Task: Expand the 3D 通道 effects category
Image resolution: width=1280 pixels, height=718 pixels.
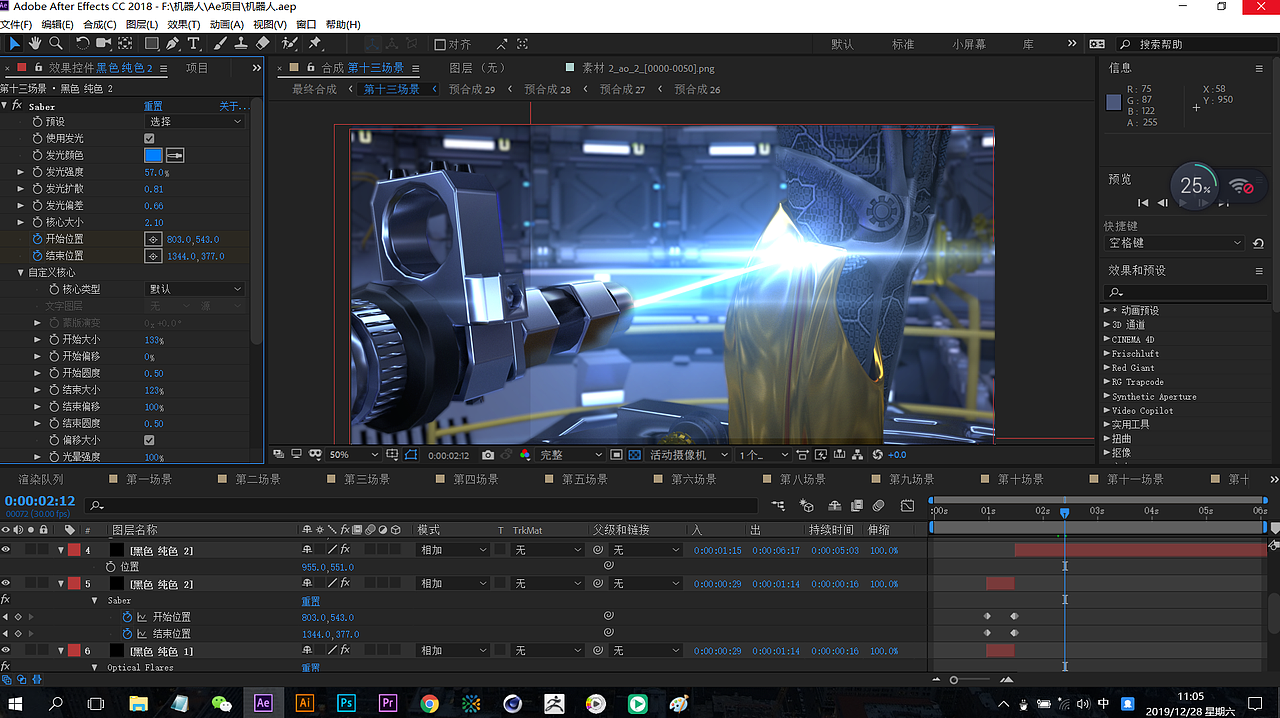Action: click(x=1105, y=325)
